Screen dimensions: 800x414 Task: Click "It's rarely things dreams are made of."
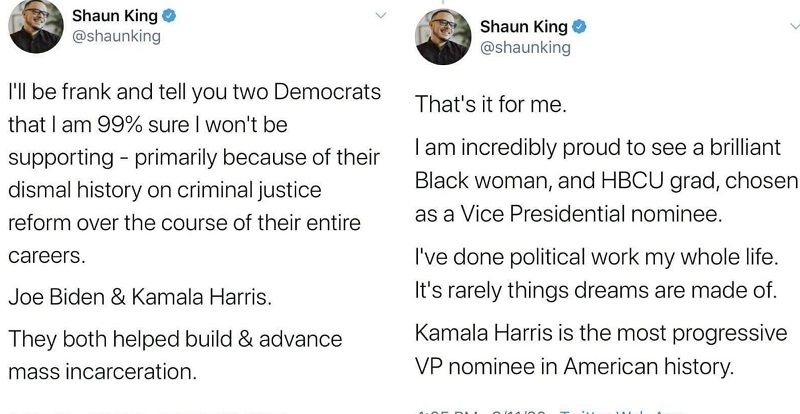[x=595, y=291]
